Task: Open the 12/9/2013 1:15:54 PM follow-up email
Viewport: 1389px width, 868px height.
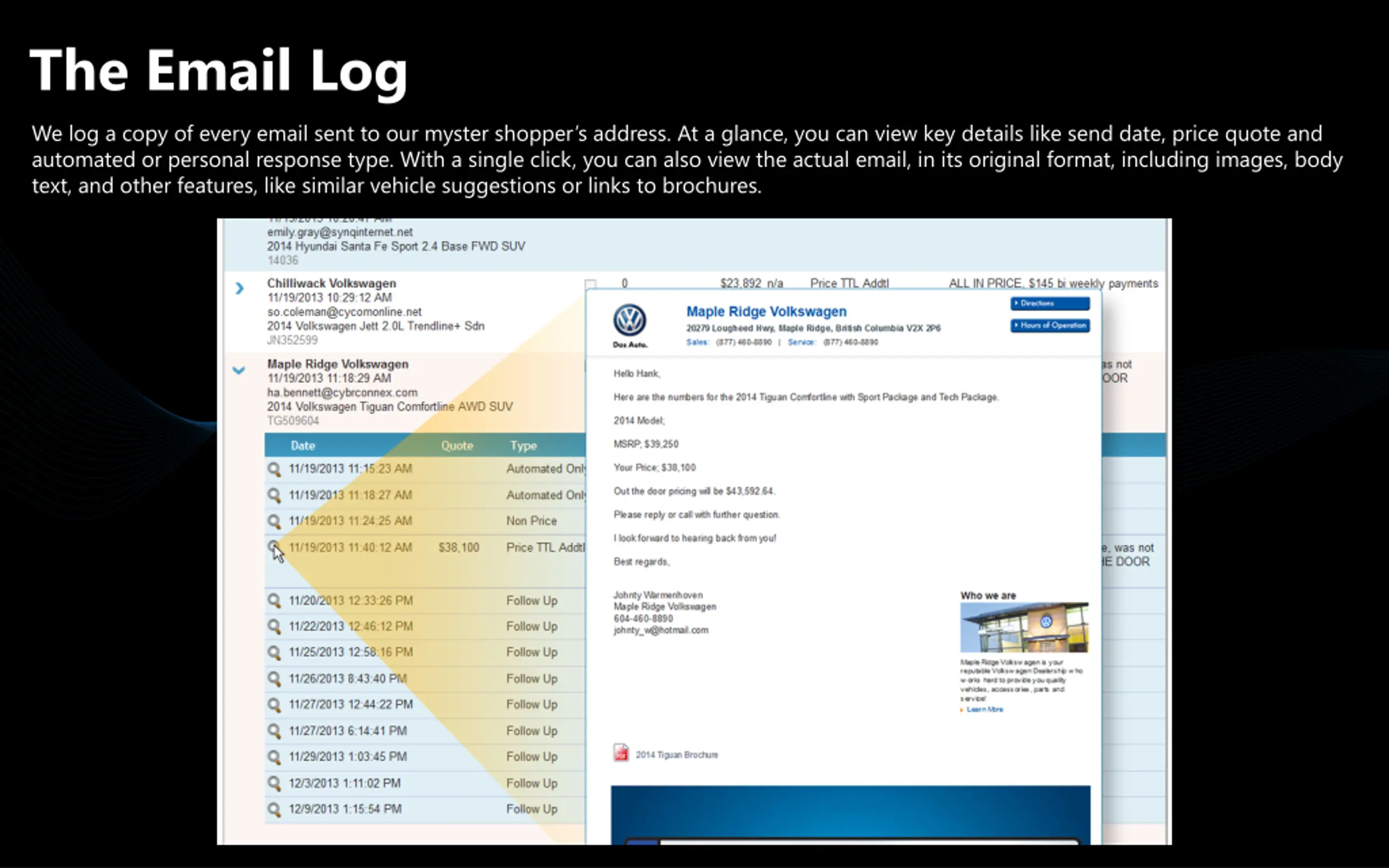Action: [275, 809]
